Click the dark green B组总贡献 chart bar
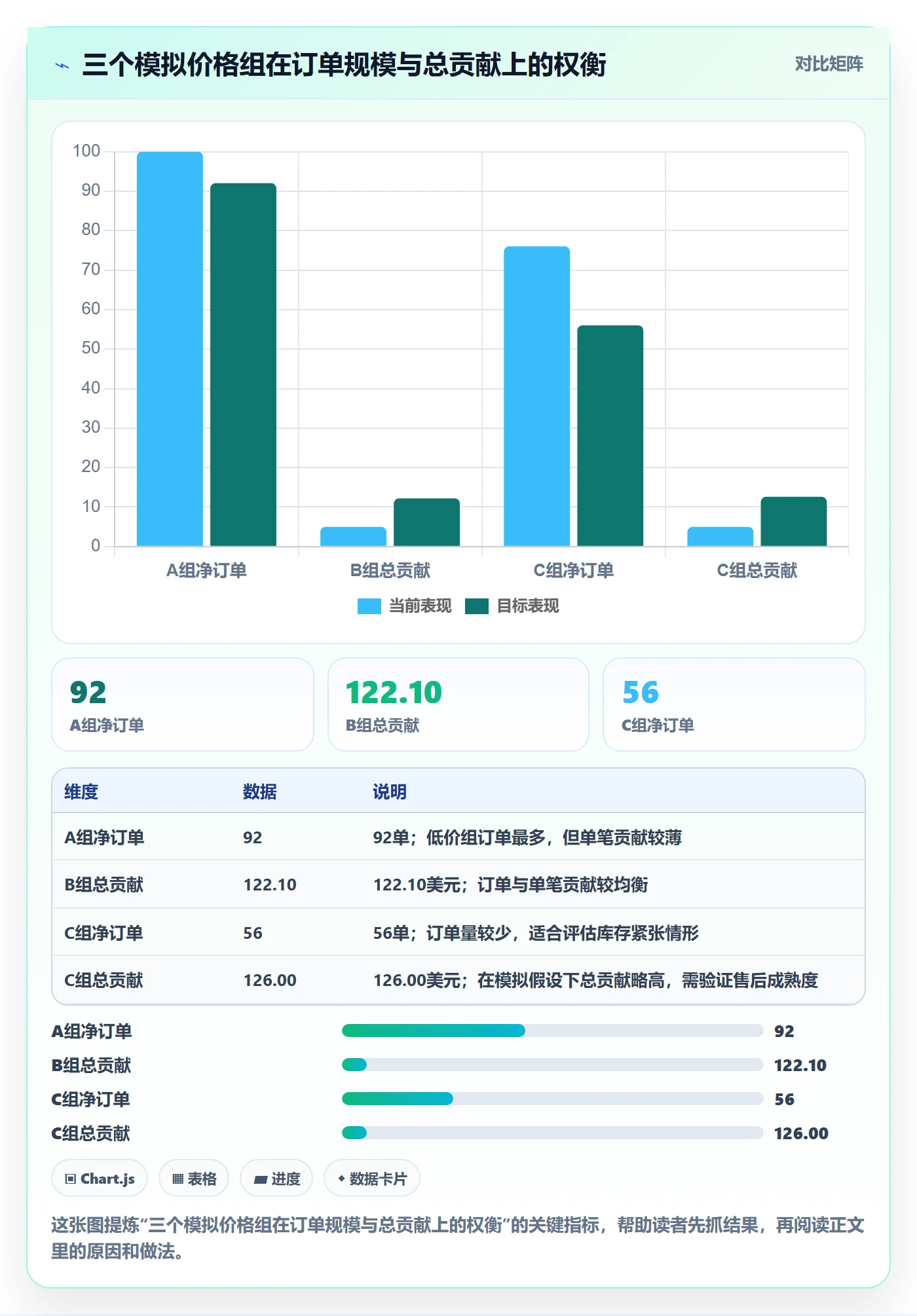Screen dimensions: 917x1316 click(426, 522)
